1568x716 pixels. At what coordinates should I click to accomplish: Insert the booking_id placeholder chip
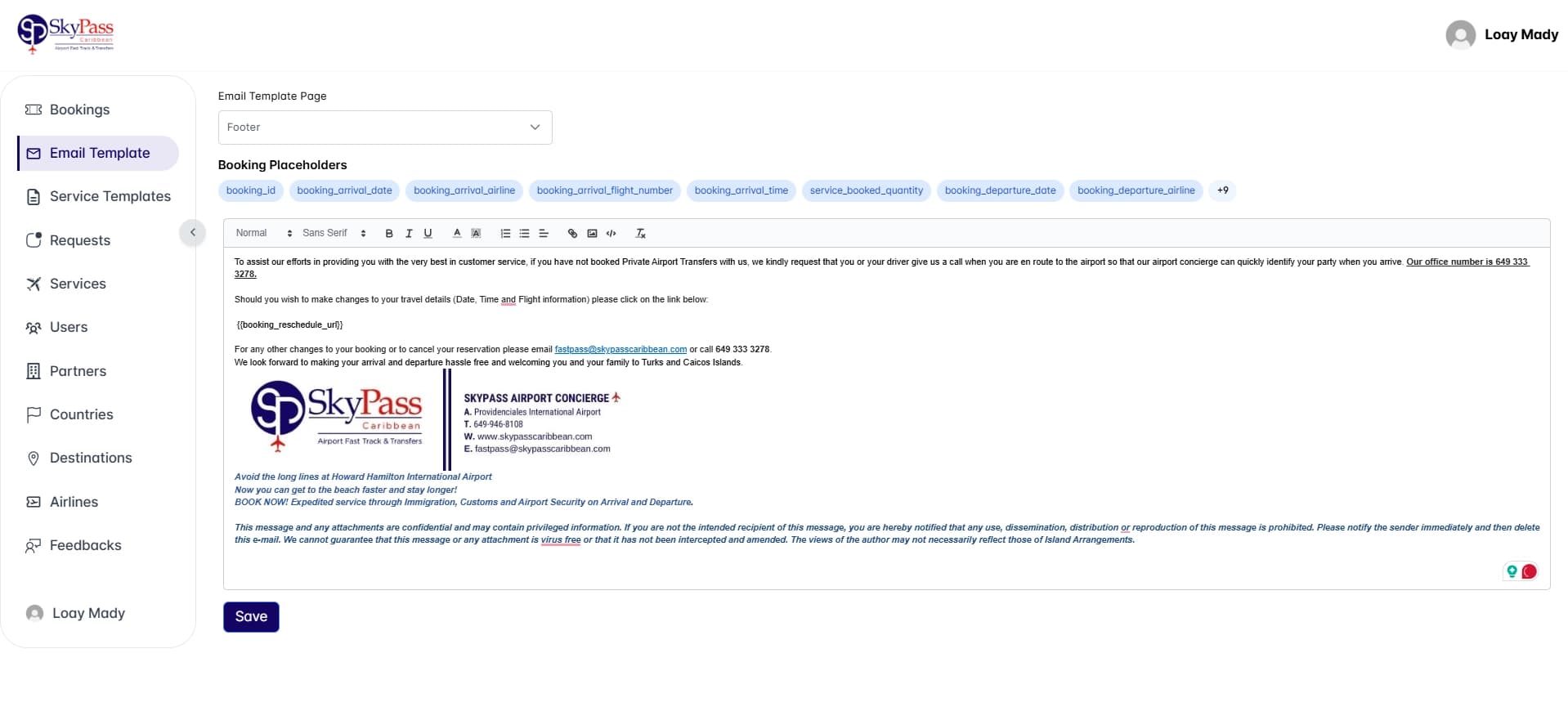click(251, 190)
